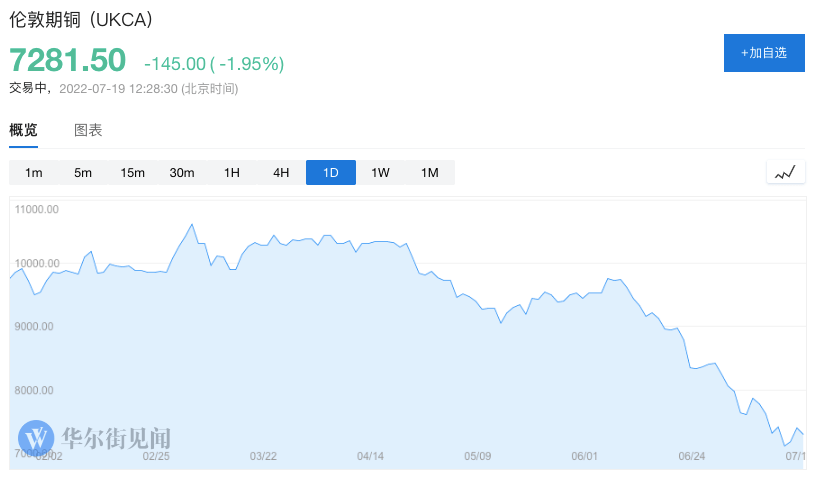The image size is (819, 479).
Task: Choose the 30m interval
Action: (x=182, y=173)
